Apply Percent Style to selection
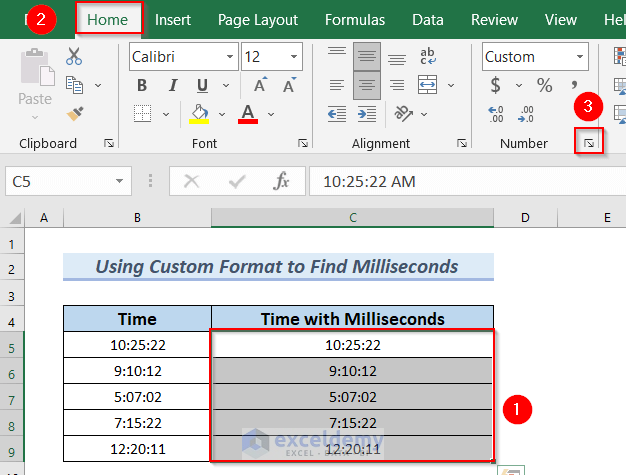 coord(545,86)
